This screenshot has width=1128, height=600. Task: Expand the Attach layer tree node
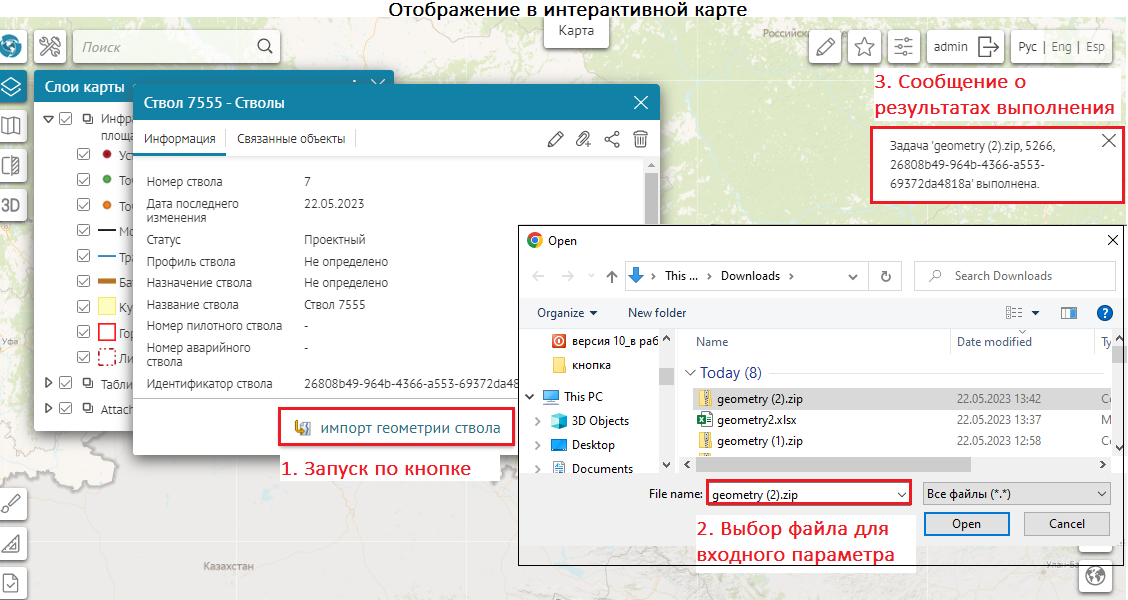49,408
